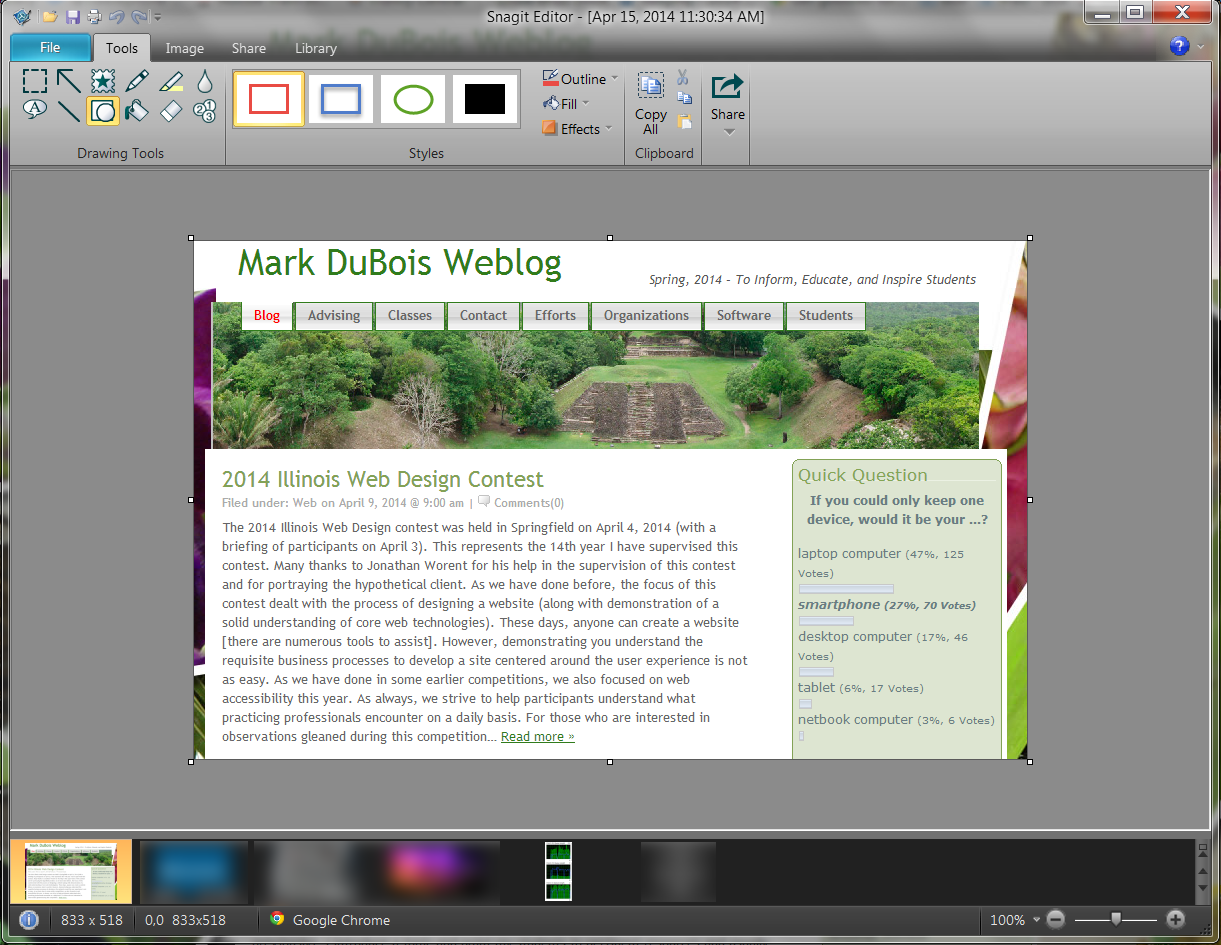Click the capture tray scrollbar
The width and height of the screenshot is (1221, 945).
(1203, 871)
